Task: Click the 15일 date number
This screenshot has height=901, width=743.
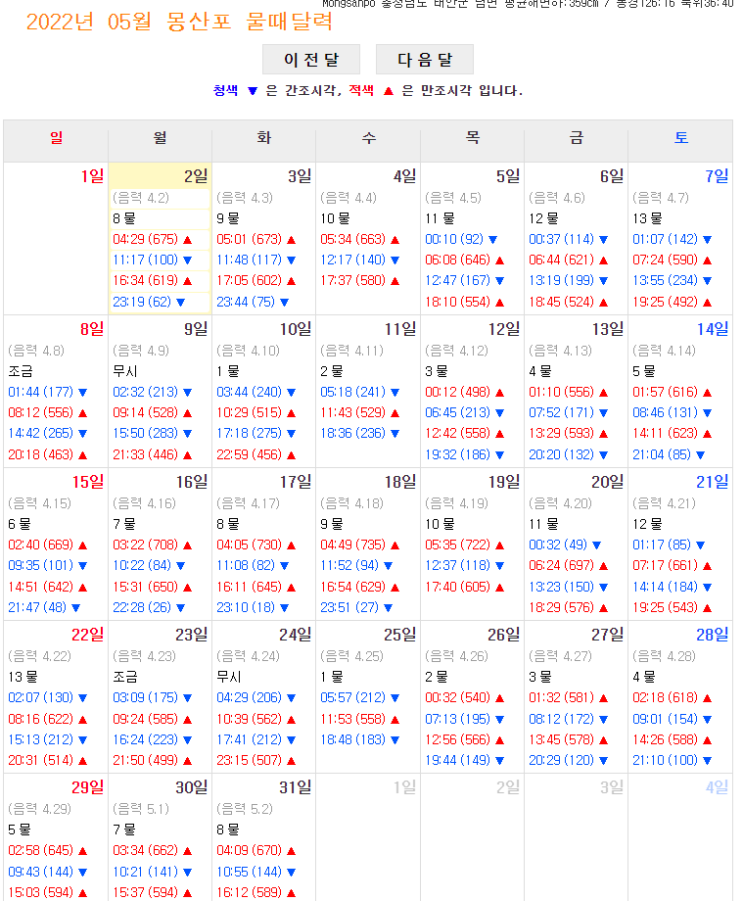Action: (88, 482)
